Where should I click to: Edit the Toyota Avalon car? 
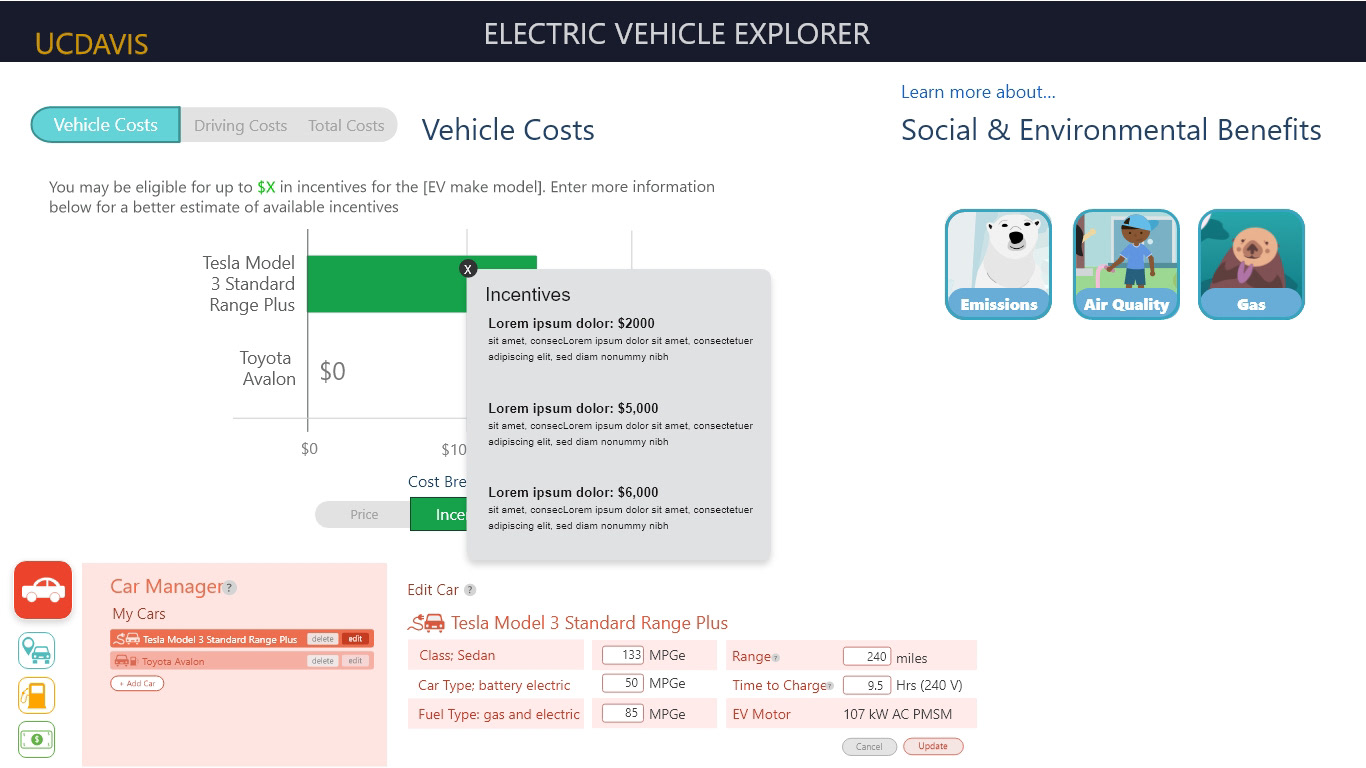pos(356,661)
